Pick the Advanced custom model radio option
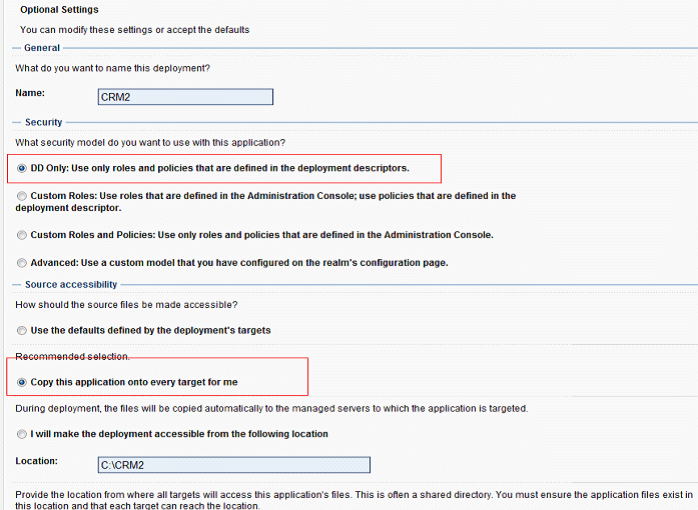Image resolution: width=698 pixels, height=510 pixels. pos(21,263)
